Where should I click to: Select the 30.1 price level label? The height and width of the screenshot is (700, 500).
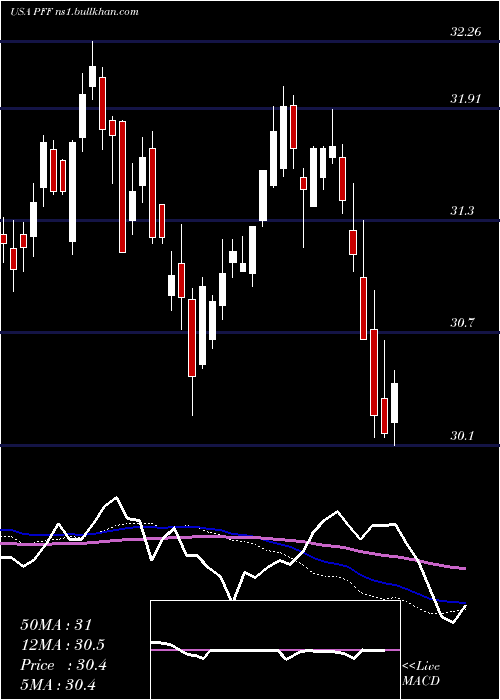pyautogui.click(x=462, y=435)
